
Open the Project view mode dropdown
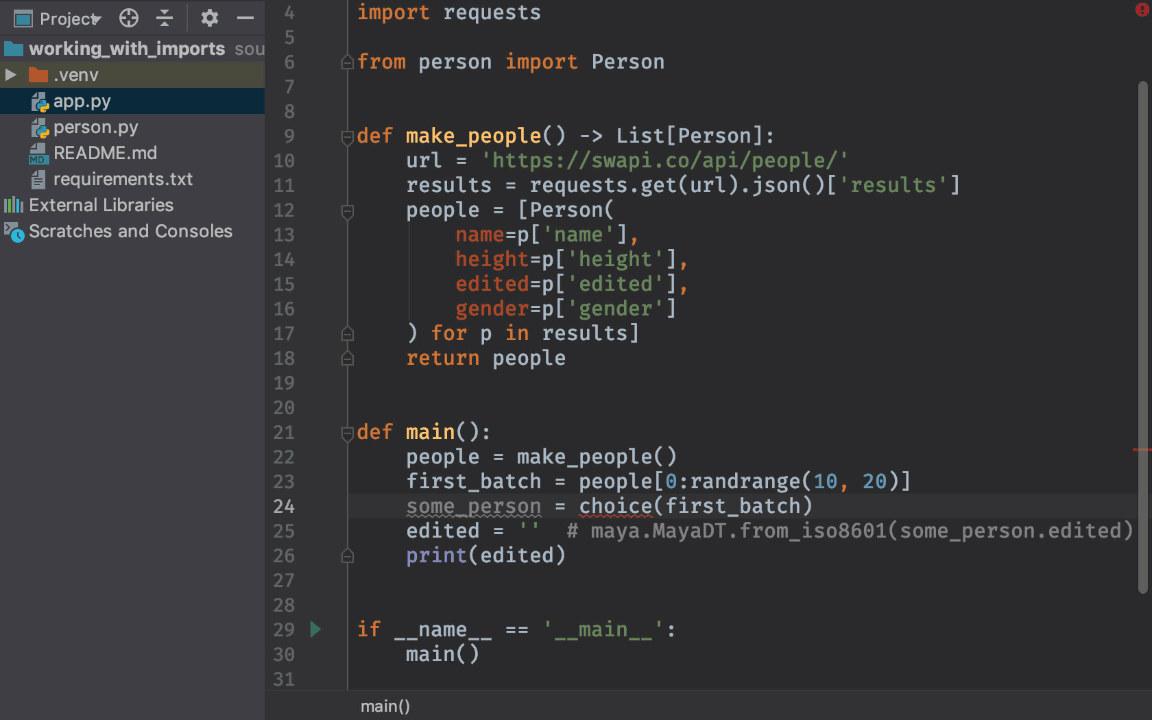pos(97,18)
